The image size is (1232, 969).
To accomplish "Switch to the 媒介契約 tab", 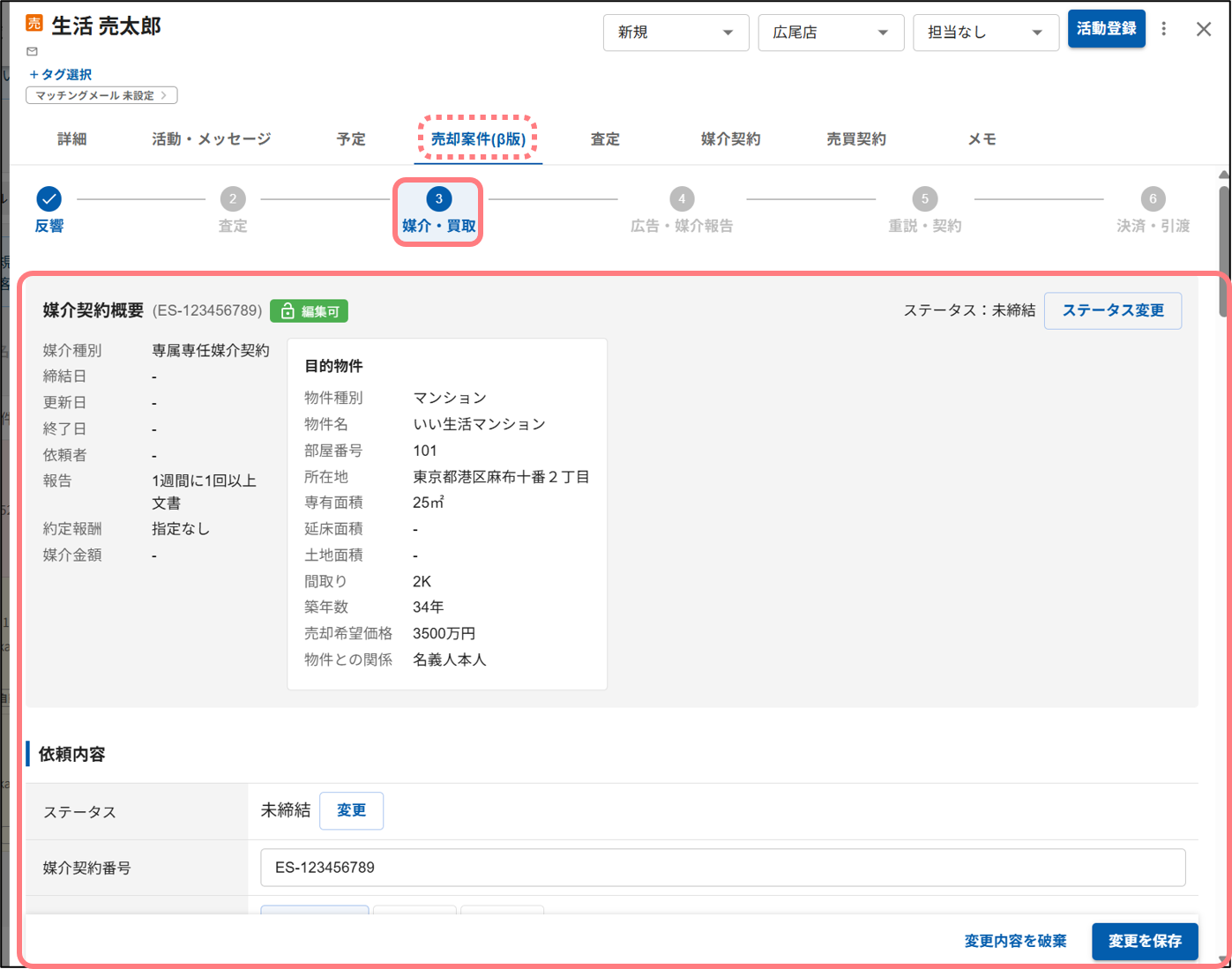I will click(730, 139).
